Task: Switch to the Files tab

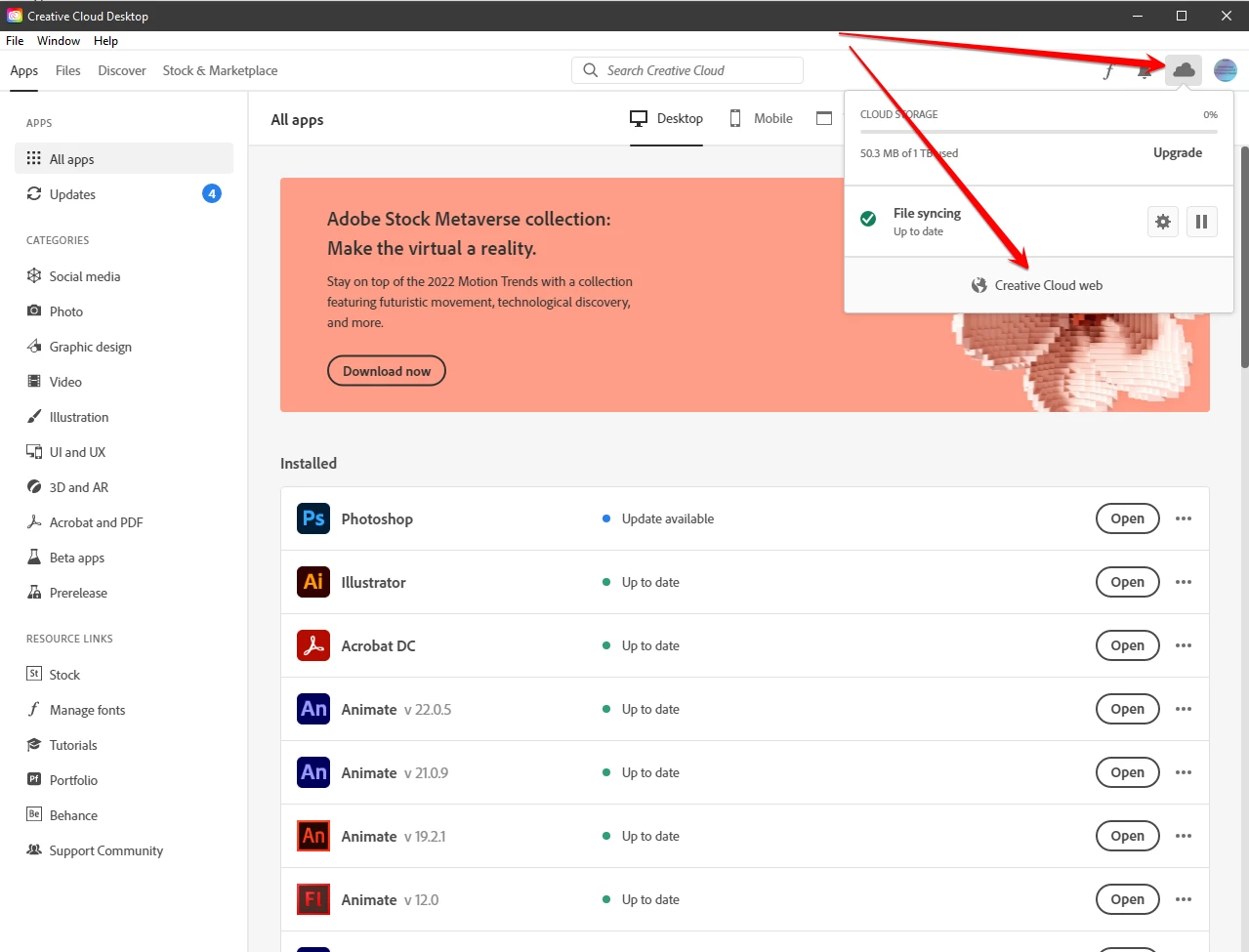Action: coord(68,70)
